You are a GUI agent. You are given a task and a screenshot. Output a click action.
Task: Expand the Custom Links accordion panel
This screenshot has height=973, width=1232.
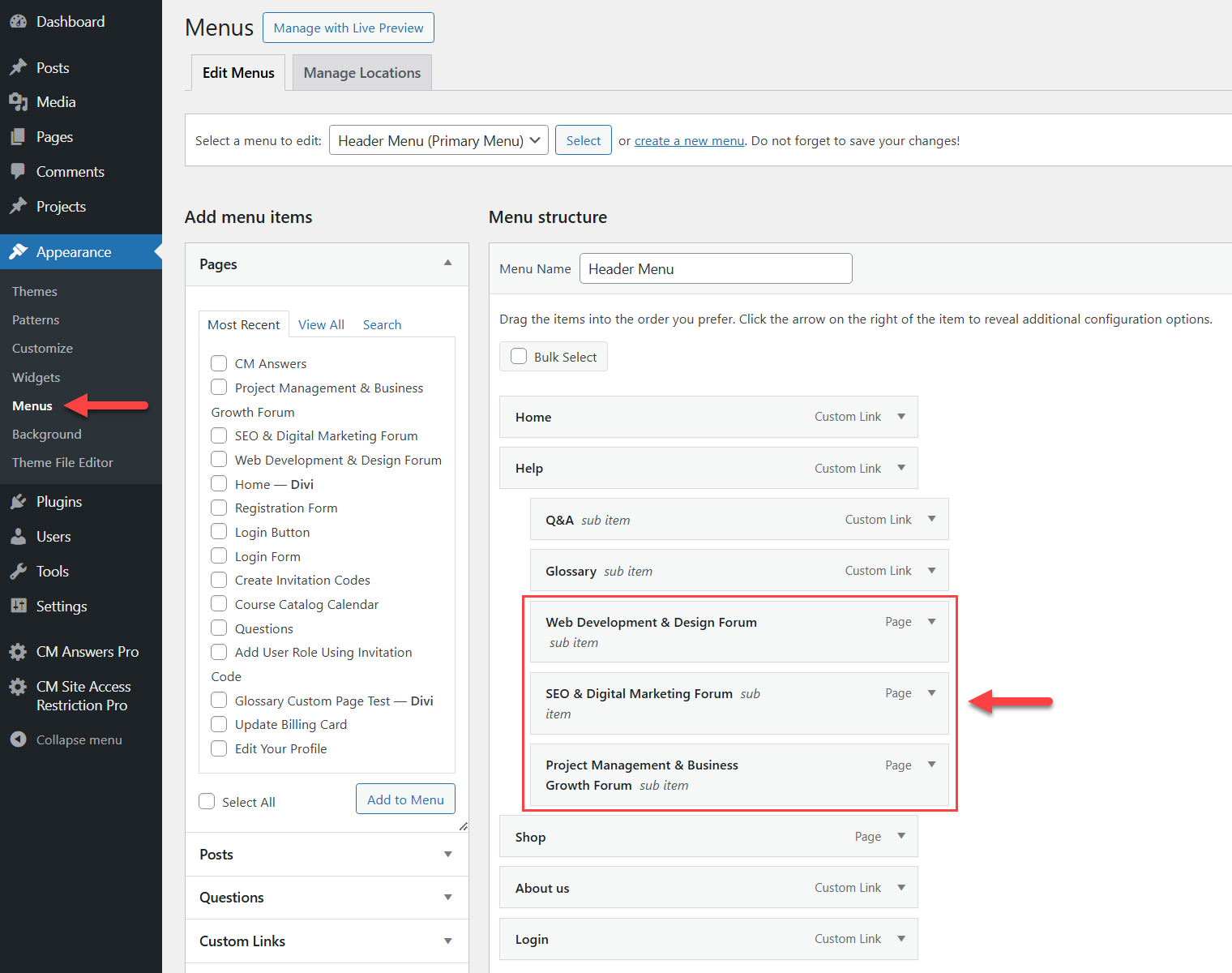(x=327, y=941)
